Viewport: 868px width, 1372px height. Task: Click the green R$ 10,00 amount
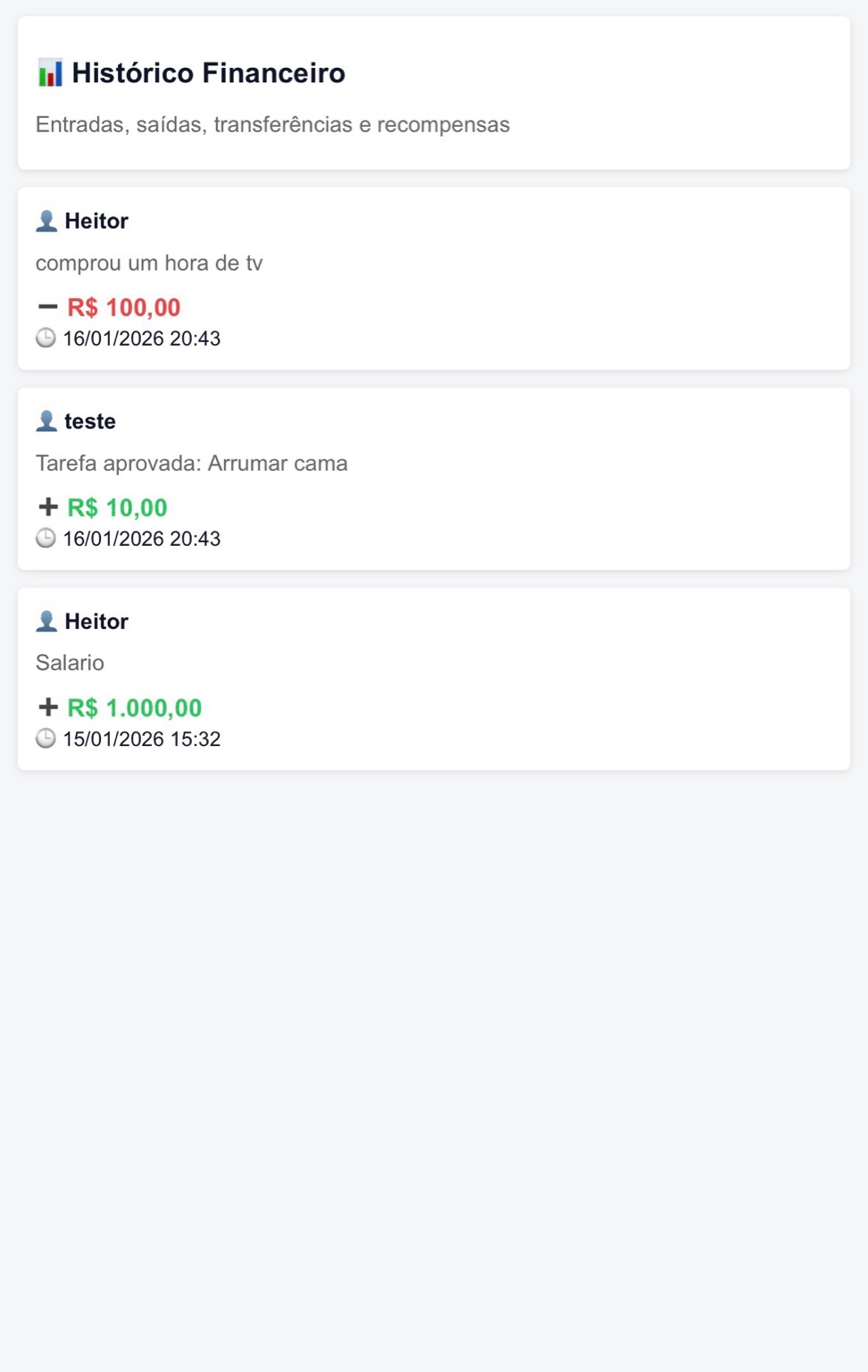pyautogui.click(x=117, y=507)
